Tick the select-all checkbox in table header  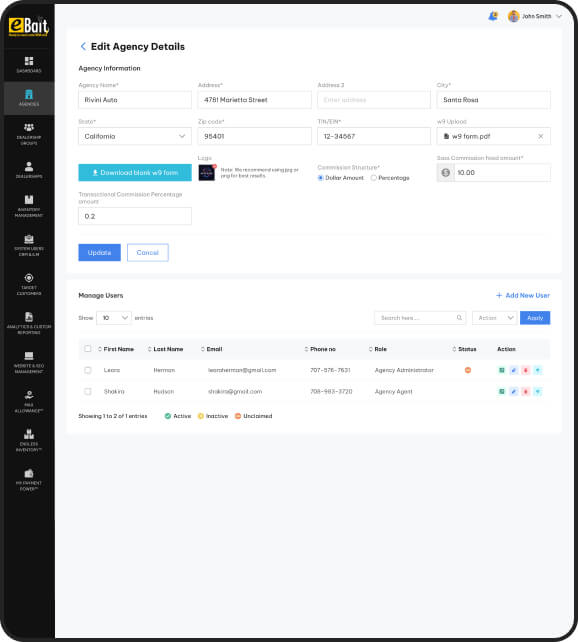(x=88, y=349)
